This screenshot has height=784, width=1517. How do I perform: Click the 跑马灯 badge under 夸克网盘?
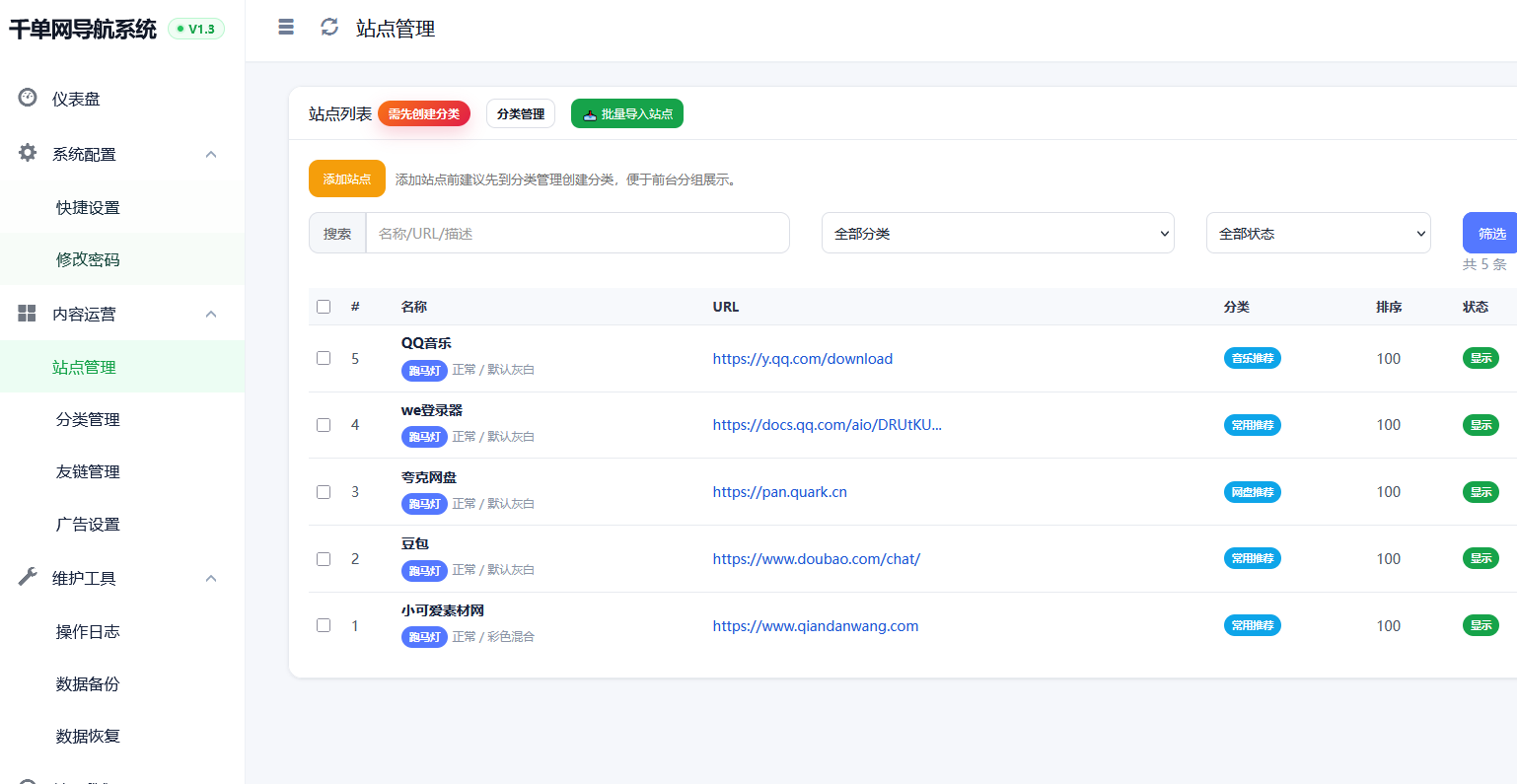click(x=424, y=504)
